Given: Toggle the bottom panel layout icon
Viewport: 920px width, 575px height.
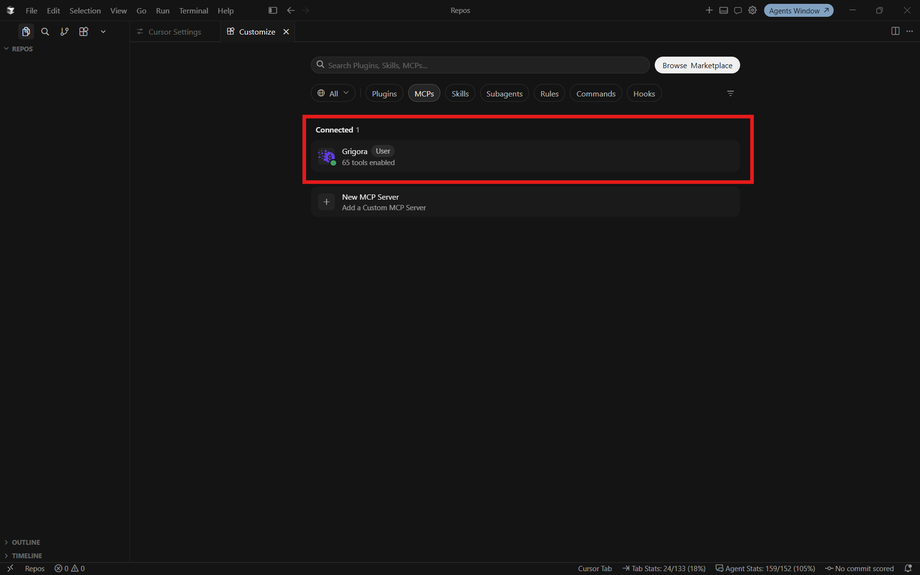Looking at the screenshot, I should pyautogui.click(x=723, y=11).
